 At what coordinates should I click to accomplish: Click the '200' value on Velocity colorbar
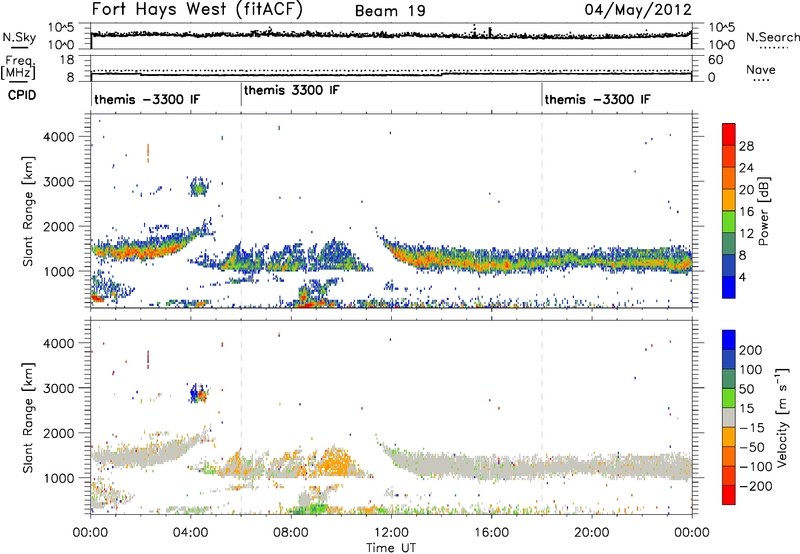click(750, 350)
